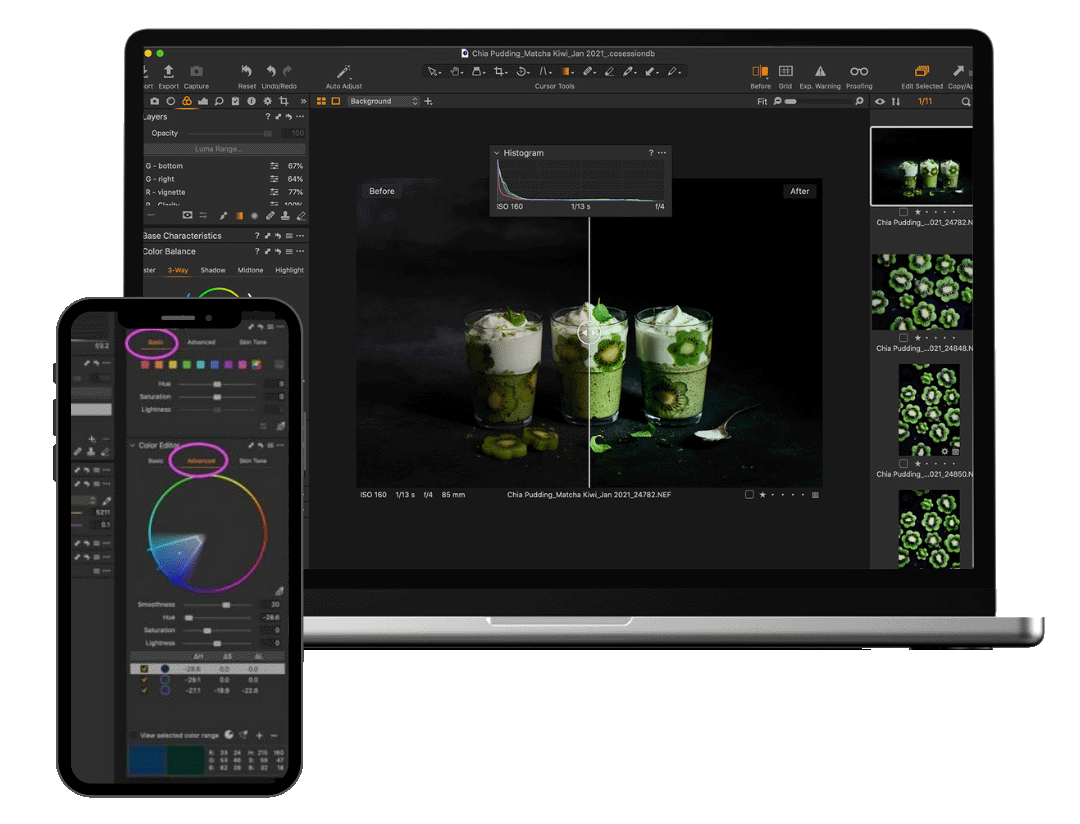1080x824 pixels.
Task: Open the Exposure histogram tool tab icon
Action: pos(202,101)
